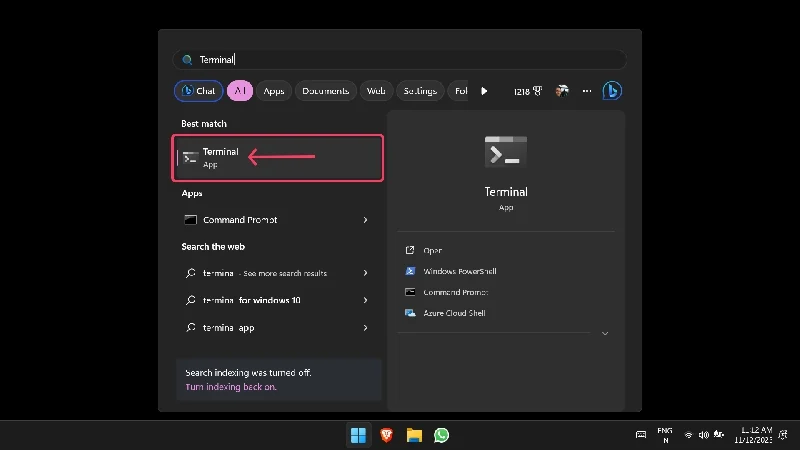The height and width of the screenshot is (450, 800).
Task: Expand the Command Prompt result chevron
Action: coord(365,220)
